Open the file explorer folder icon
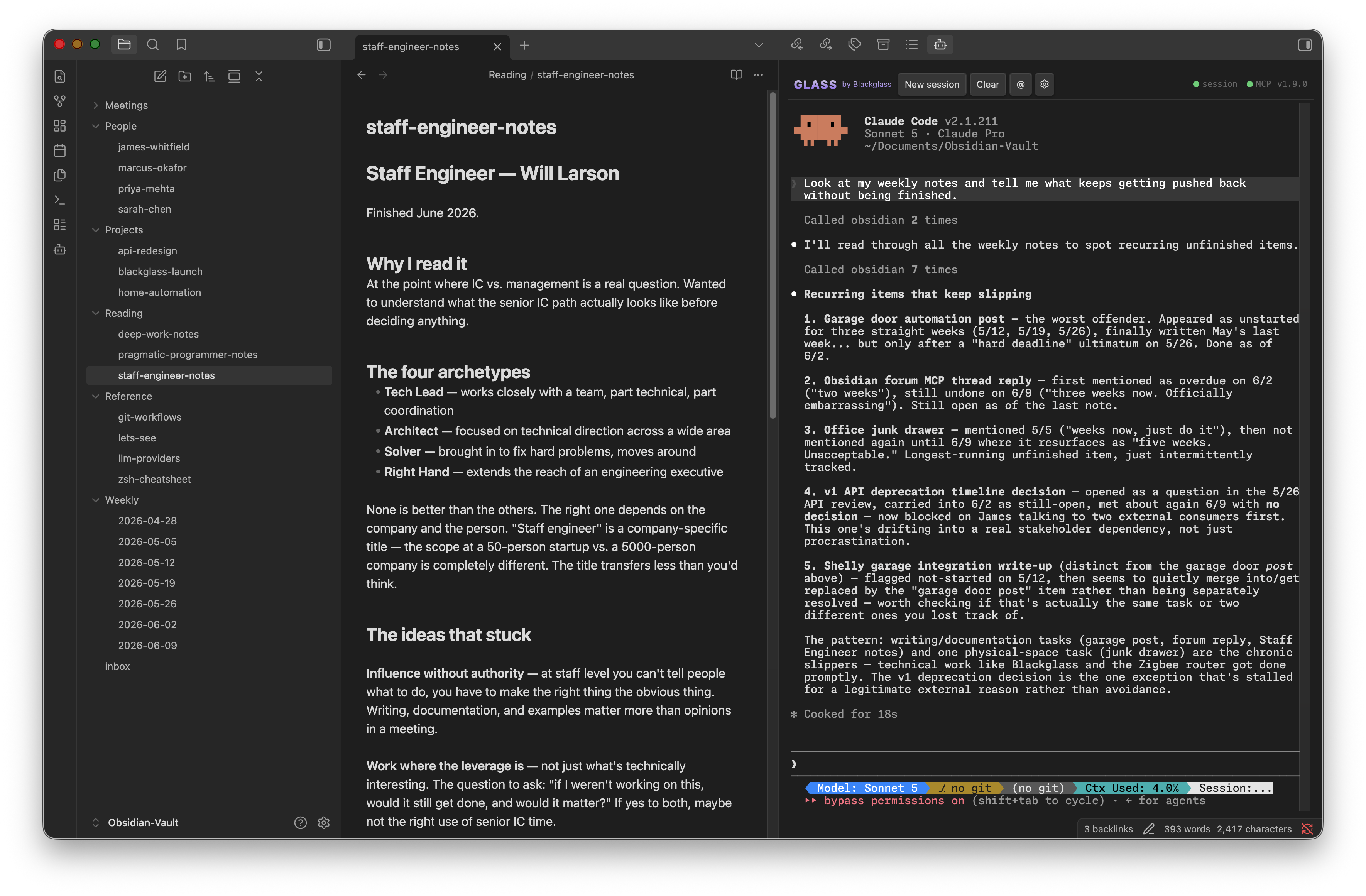Image resolution: width=1366 pixels, height=896 pixels. point(124,44)
